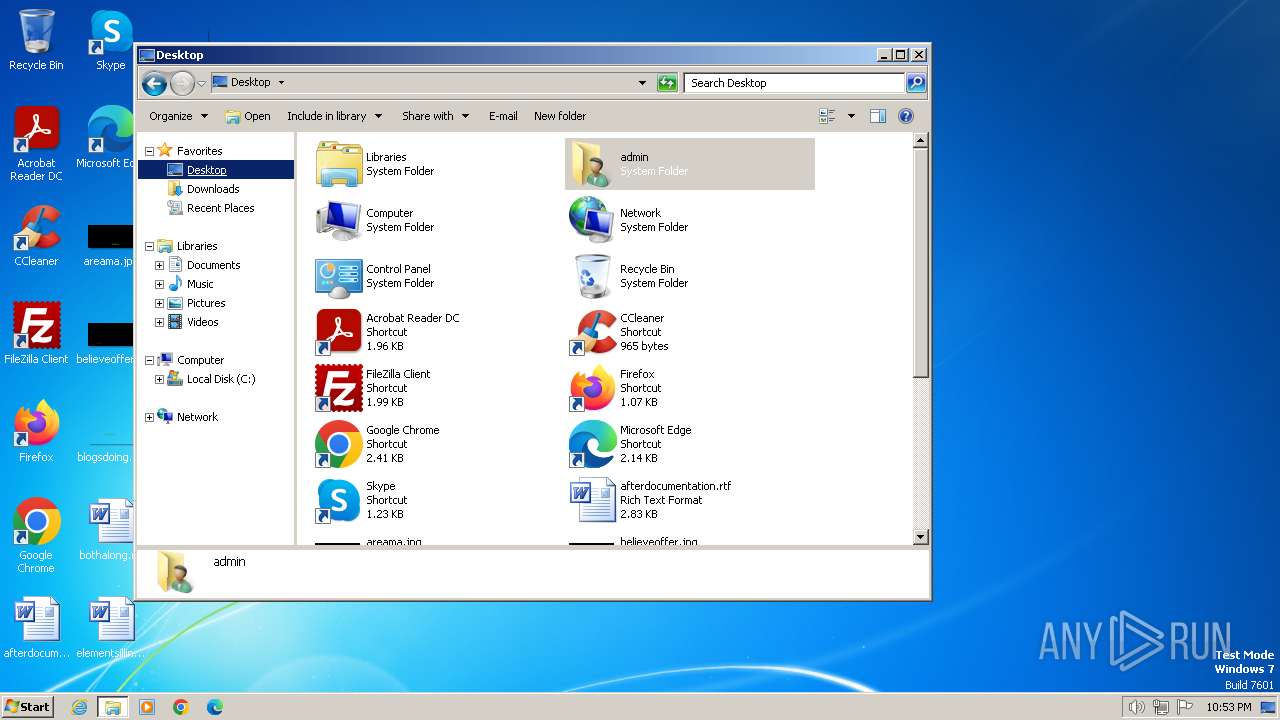The image size is (1280, 720).
Task: Open Chrome from the taskbar
Action: pos(181,707)
